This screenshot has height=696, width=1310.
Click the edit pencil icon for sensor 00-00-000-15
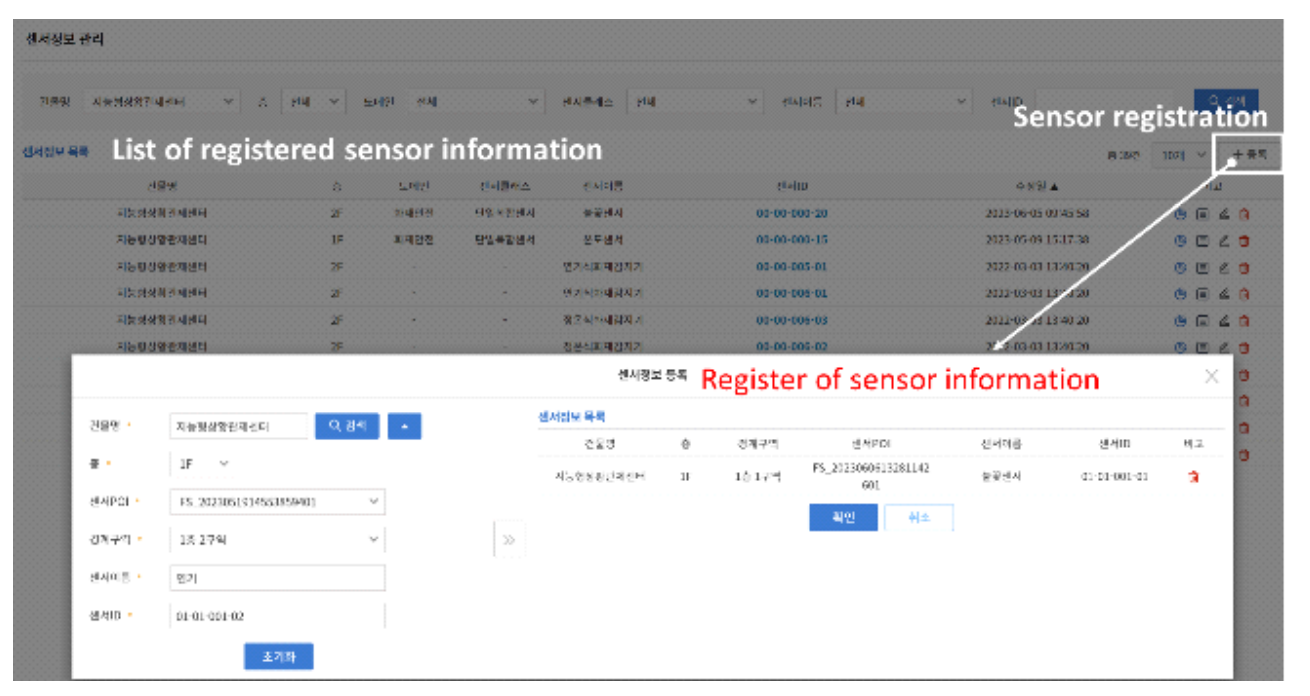(1224, 240)
